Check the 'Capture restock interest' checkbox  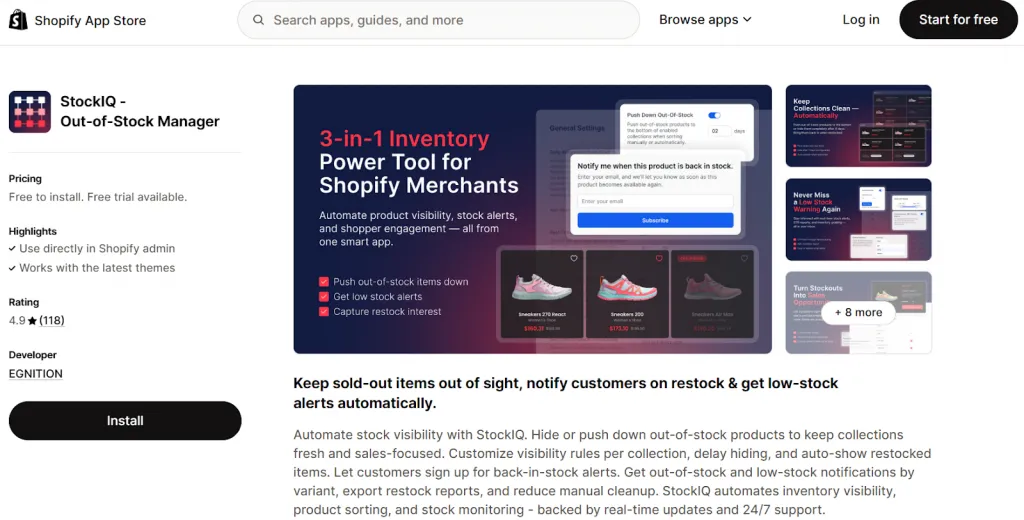(324, 312)
